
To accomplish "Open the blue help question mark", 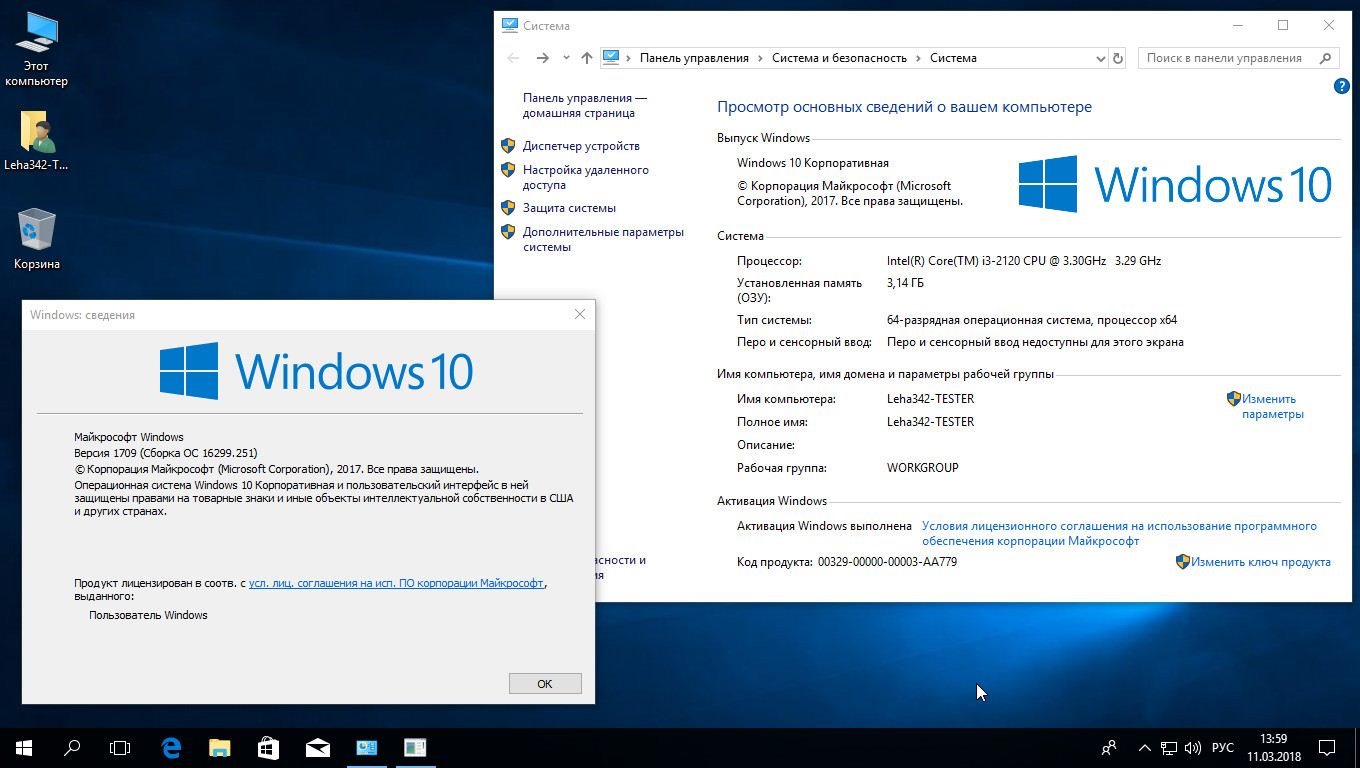I will (x=1342, y=87).
